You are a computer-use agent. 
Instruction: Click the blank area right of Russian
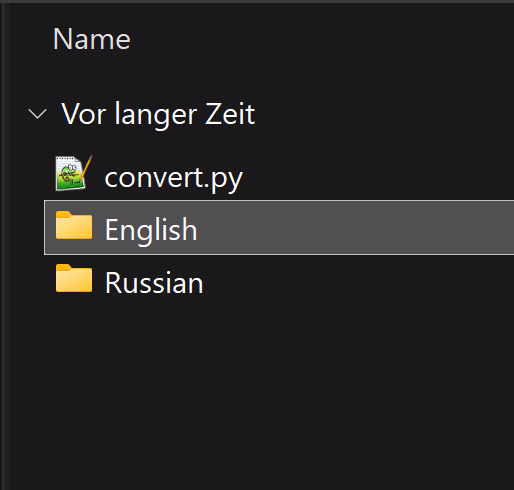[x=360, y=282]
